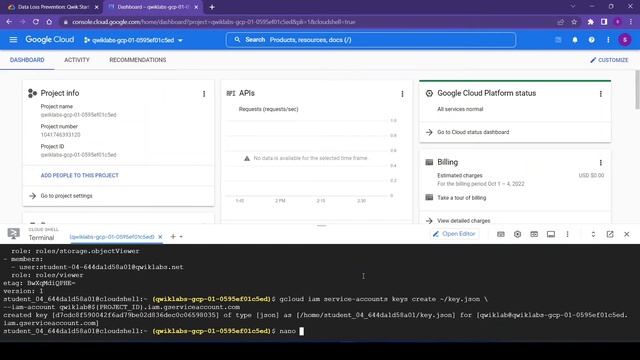
Task: Click Add people to this project
Action: (80, 176)
